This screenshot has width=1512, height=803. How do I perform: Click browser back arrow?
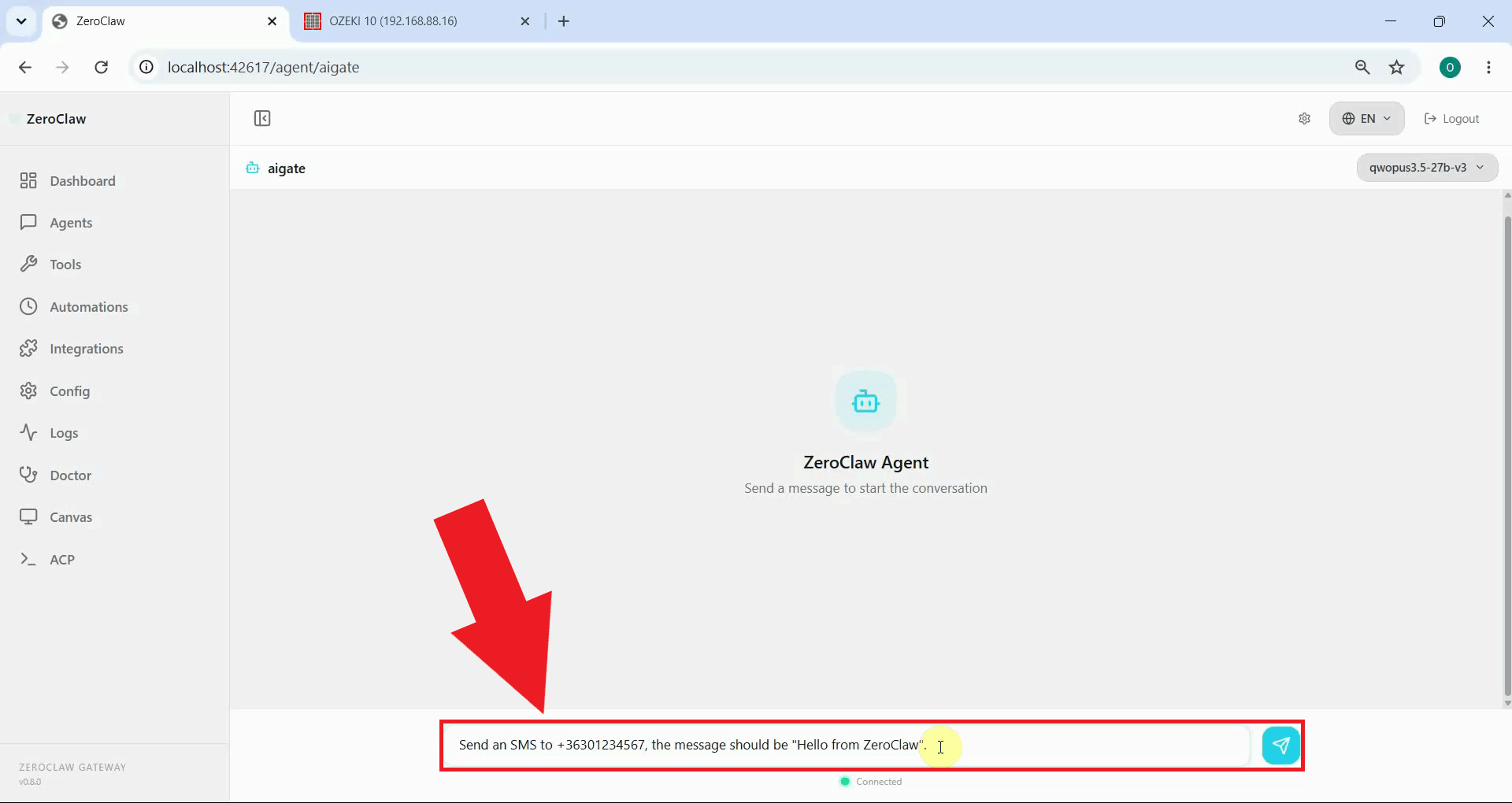point(25,67)
